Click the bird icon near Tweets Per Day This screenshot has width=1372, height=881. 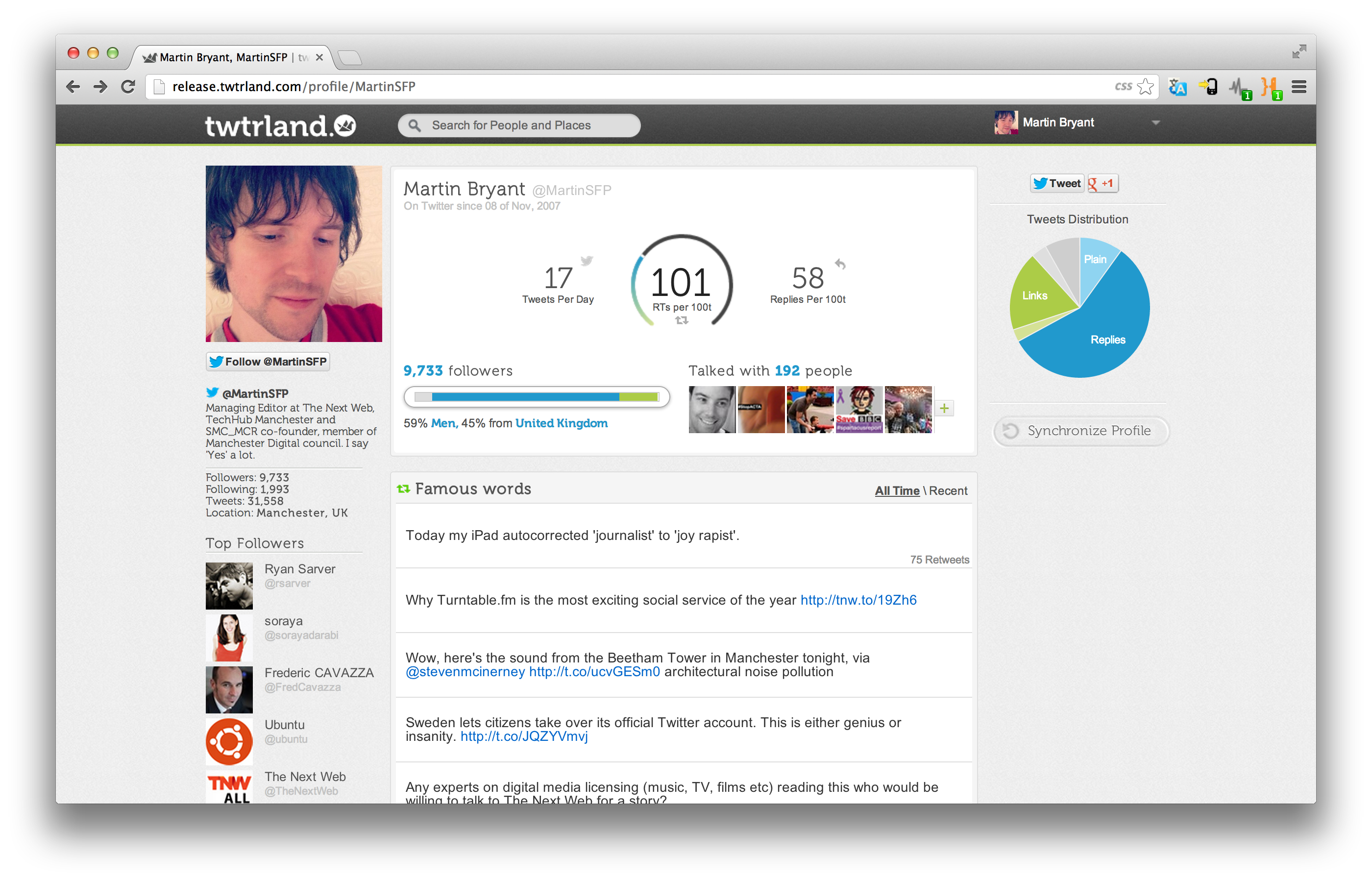[x=587, y=261]
